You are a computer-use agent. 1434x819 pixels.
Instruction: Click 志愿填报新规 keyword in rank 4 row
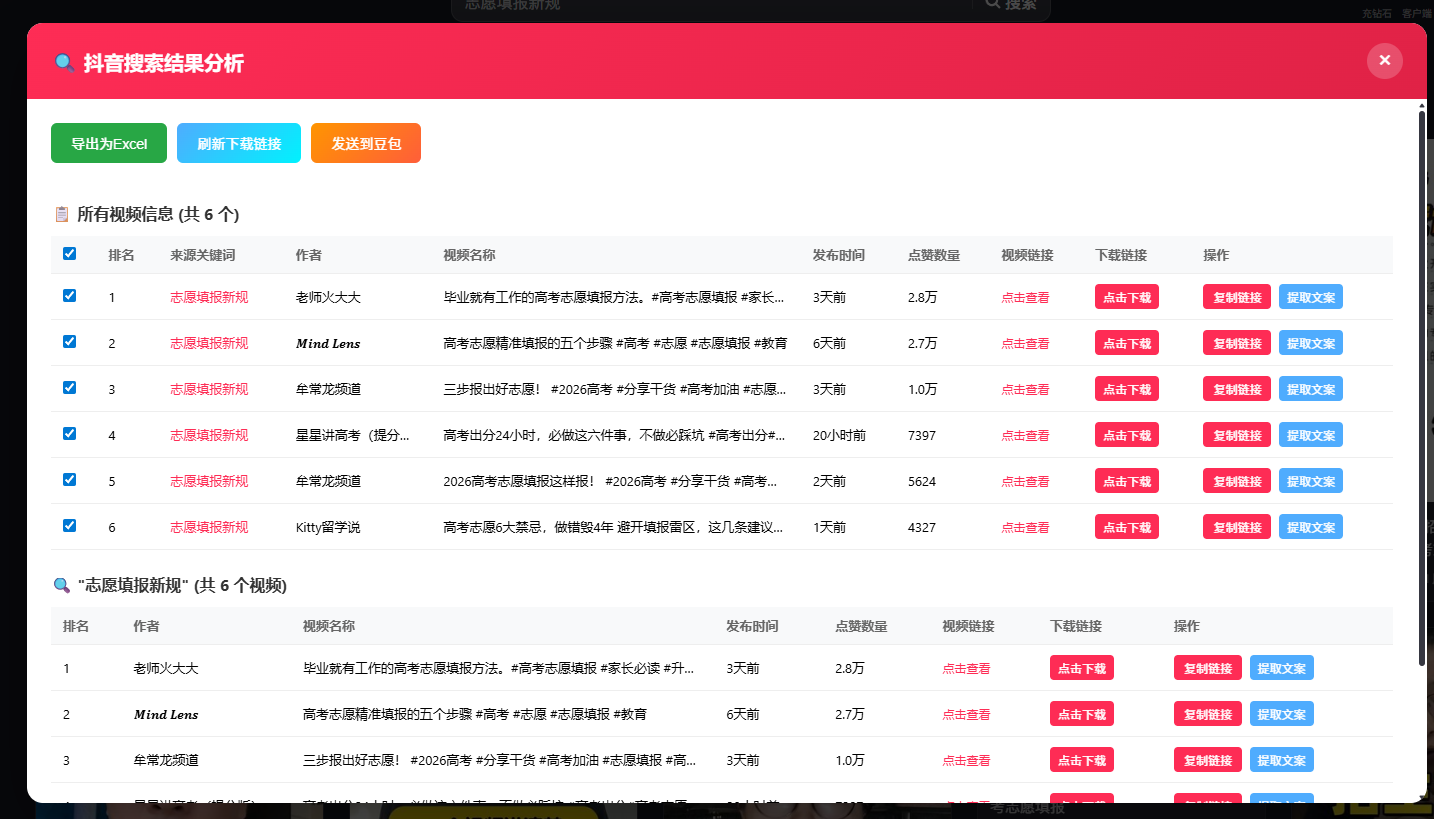pyautogui.click(x=209, y=435)
